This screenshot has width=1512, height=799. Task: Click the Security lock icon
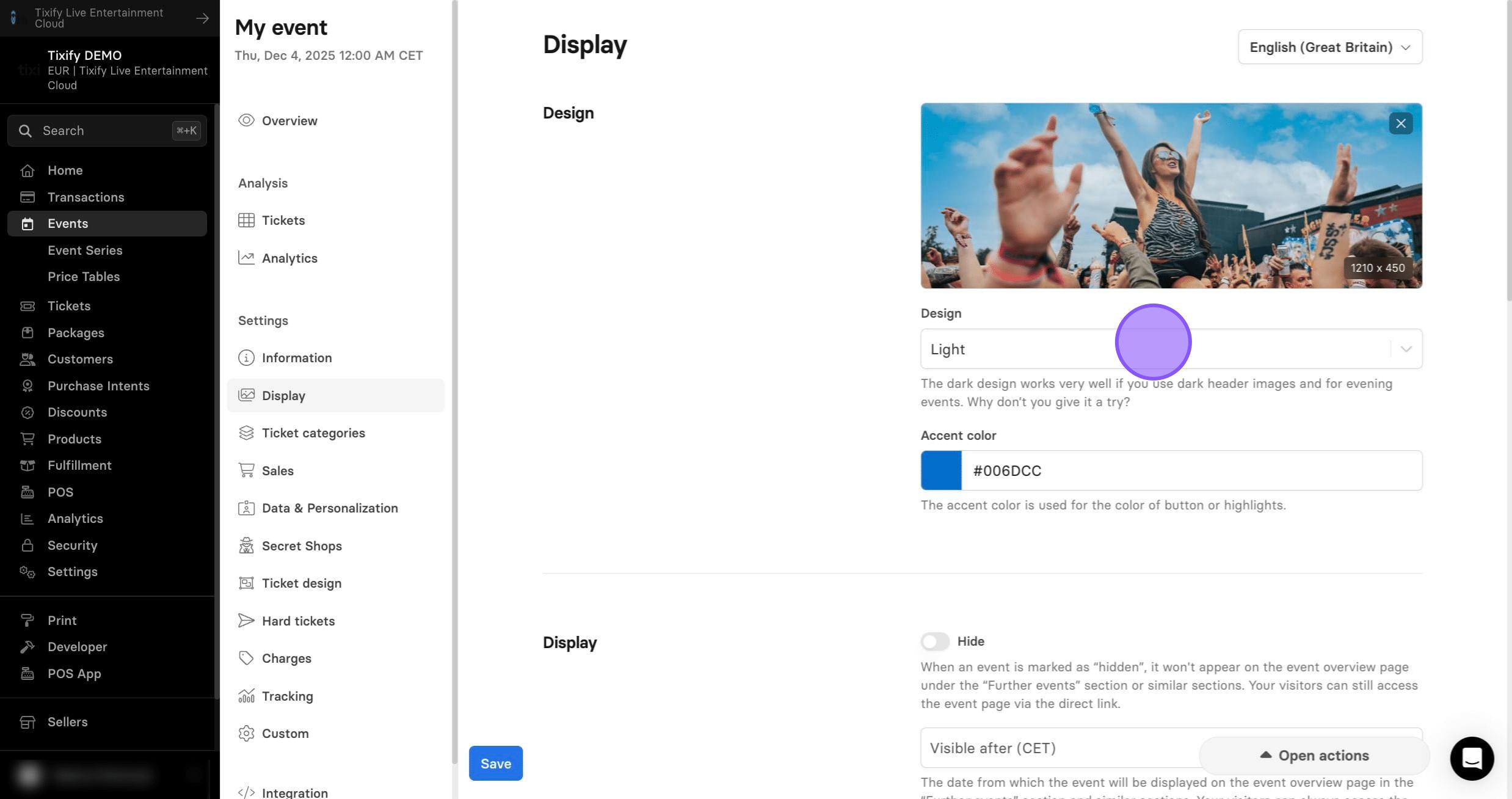click(x=27, y=545)
